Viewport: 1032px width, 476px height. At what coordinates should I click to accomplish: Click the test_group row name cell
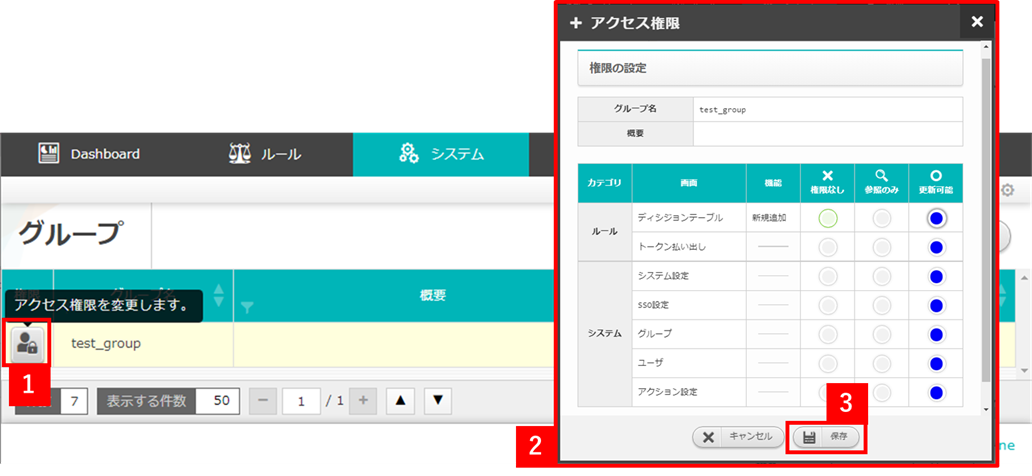[143, 344]
